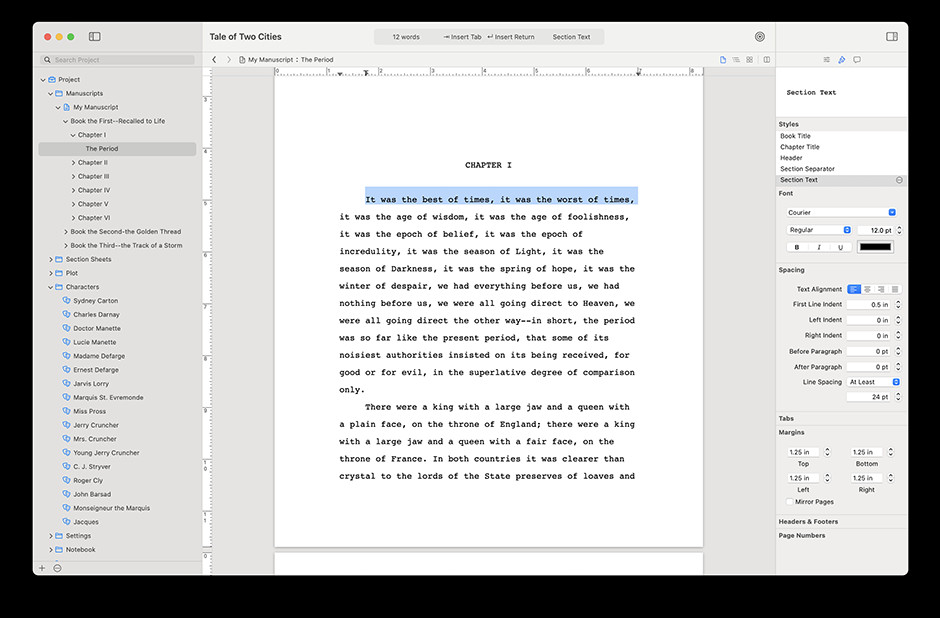The width and height of the screenshot is (940, 618).
Task: Set text alignment to left
Action: pyautogui.click(x=854, y=289)
